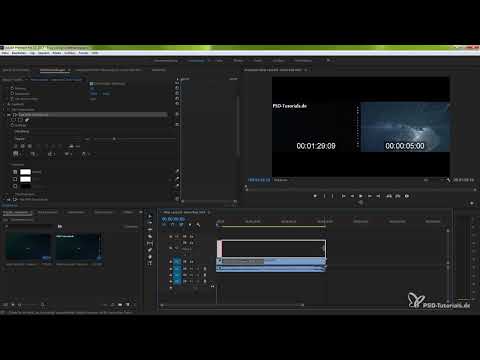480x360 pixels.
Task: Open the Sequenz menu
Action: pyautogui.click(x=44, y=53)
